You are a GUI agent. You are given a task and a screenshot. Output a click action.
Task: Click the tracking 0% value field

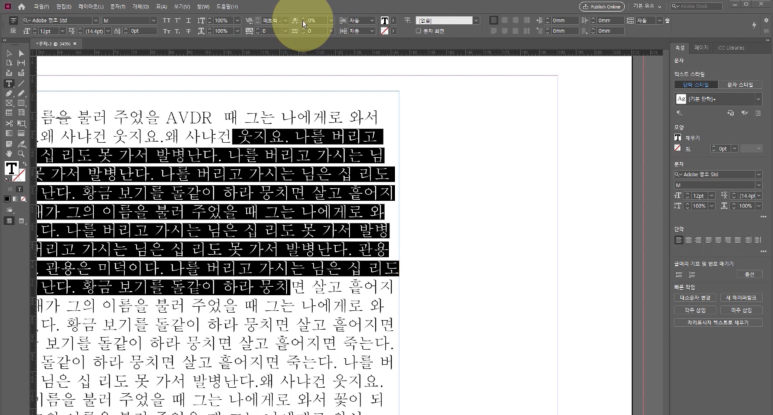[316, 21]
